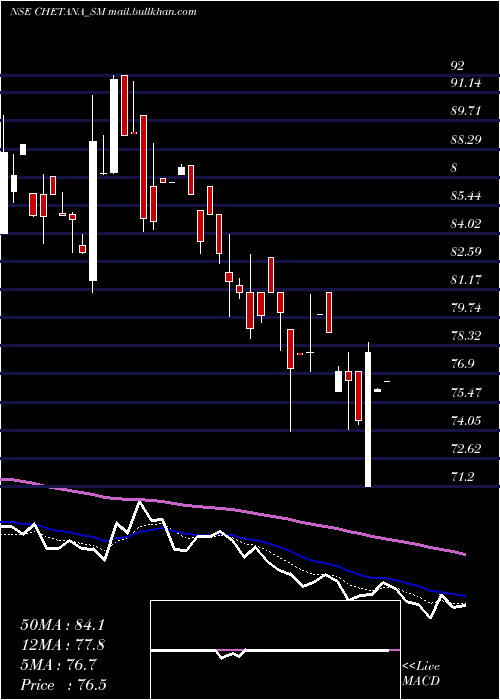Click the MACD inset chart box
The image size is (500, 700).
[x=275, y=650]
